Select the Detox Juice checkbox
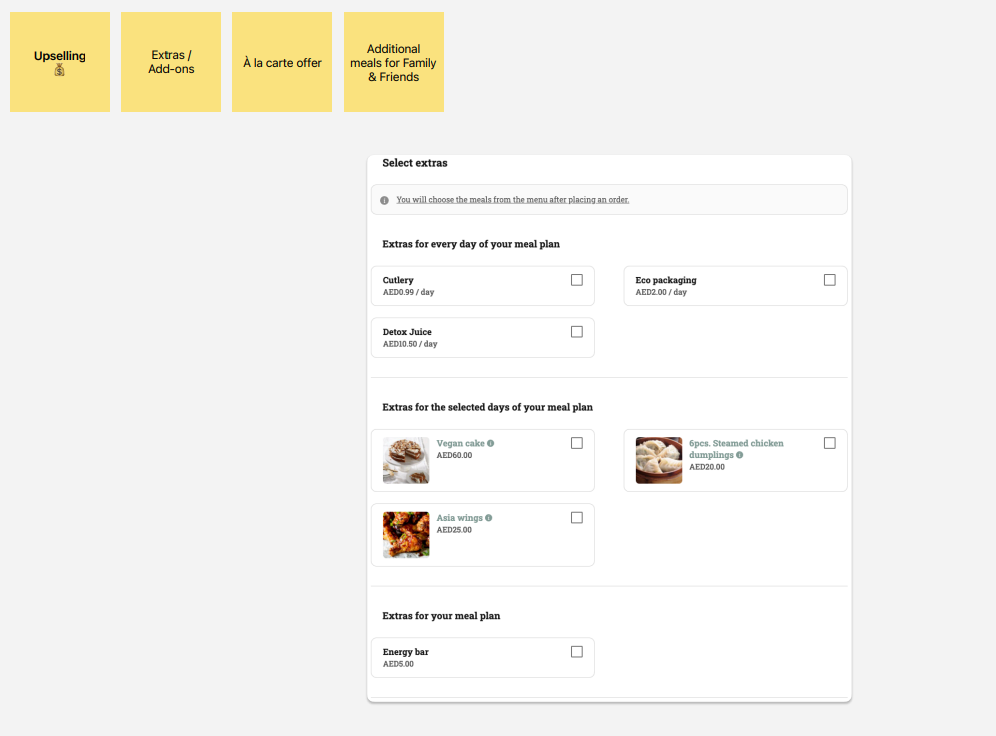Image resolution: width=996 pixels, height=736 pixels. [x=577, y=331]
